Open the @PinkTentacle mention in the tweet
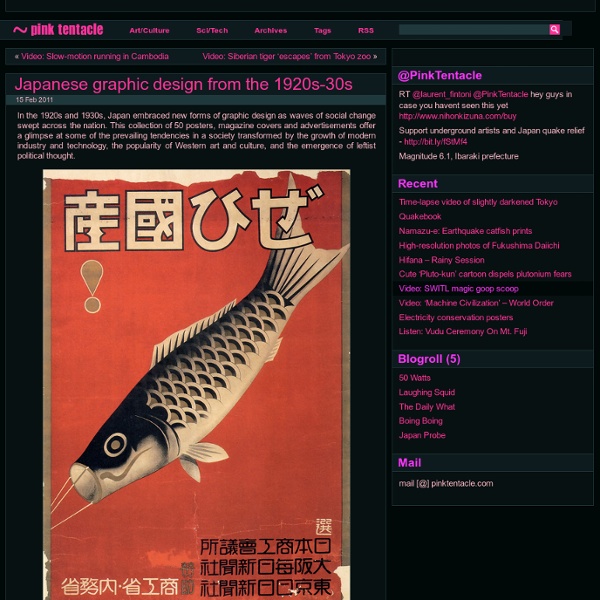This screenshot has width=600, height=600. pyautogui.click(x=501, y=94)
